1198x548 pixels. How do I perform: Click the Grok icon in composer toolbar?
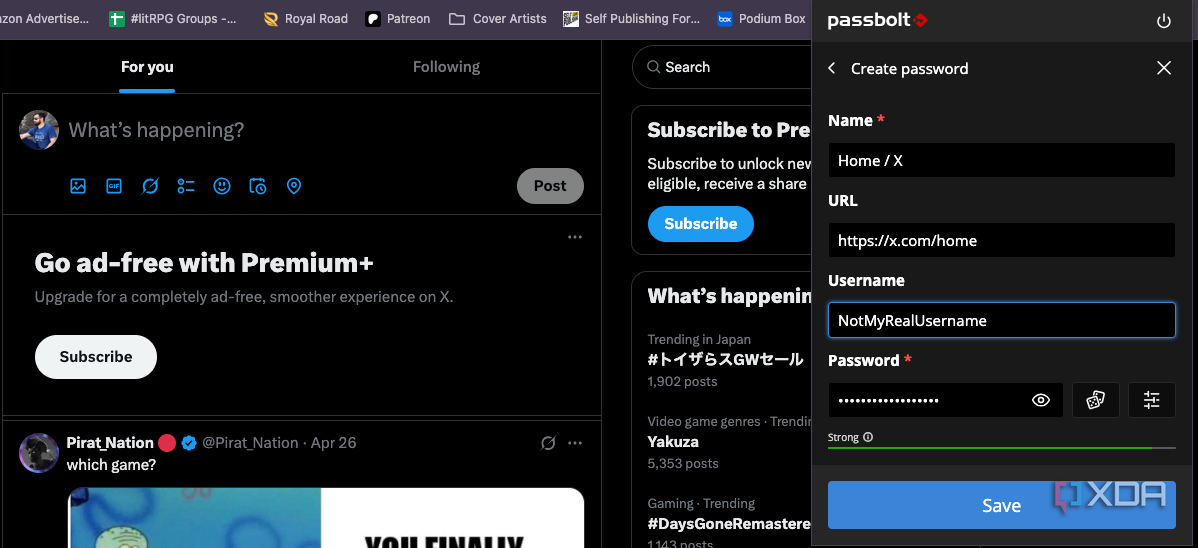(150, 186)
